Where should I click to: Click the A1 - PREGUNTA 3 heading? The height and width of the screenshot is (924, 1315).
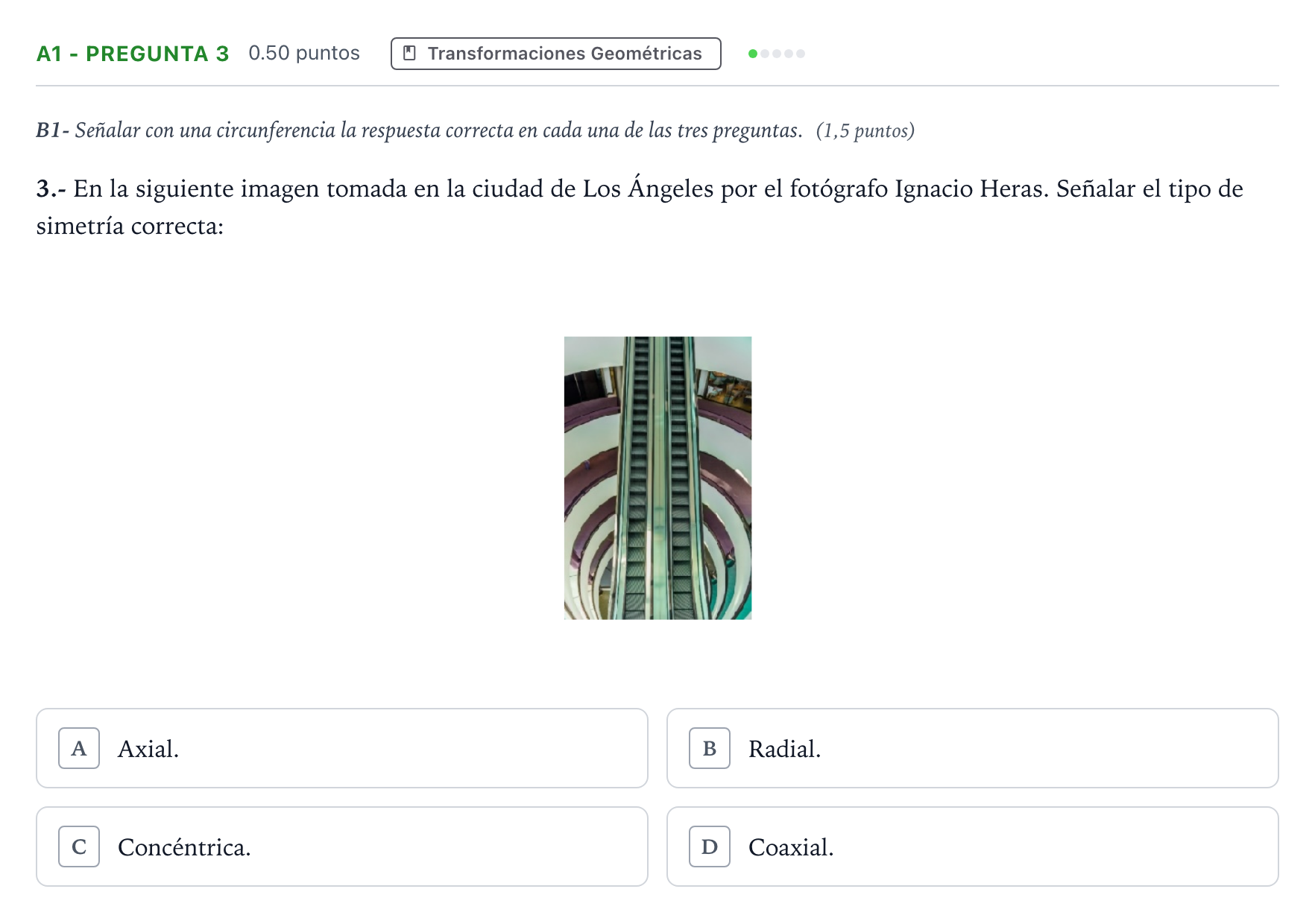[x=133, y=54]
